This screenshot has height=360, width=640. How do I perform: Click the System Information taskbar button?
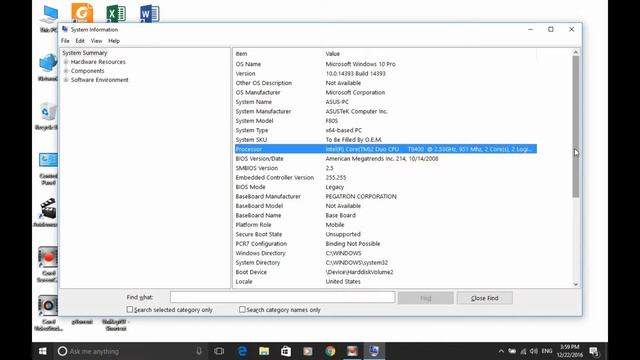point(374,351)
